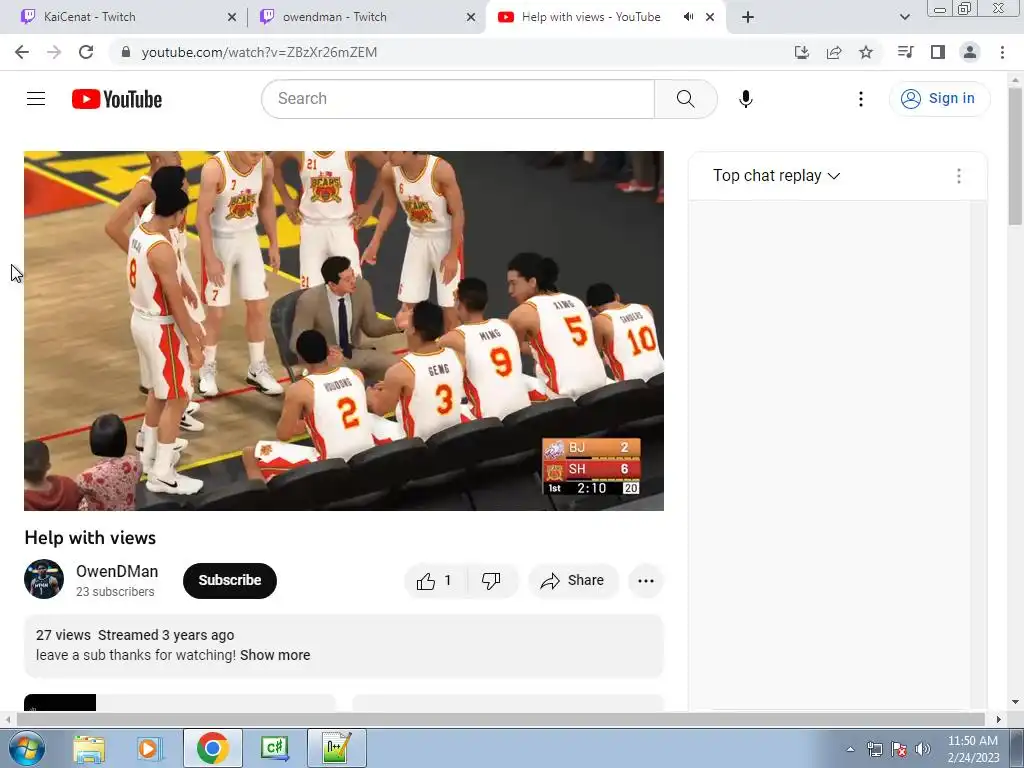Click the video player to pause
1024x768 pixels.
click(x=344, y=330)
